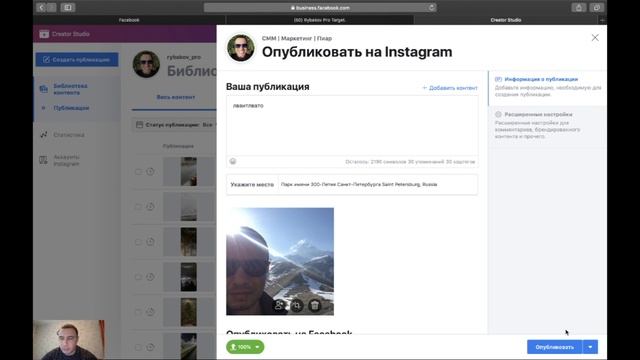Viewport: 640px width, 360px height.
Task: Go back using the browser back arrow
Action: point(41,7)
